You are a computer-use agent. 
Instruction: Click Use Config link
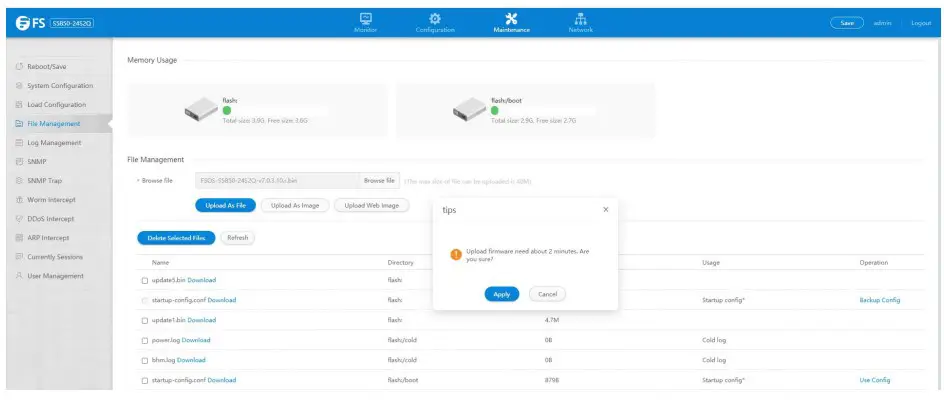875,380
